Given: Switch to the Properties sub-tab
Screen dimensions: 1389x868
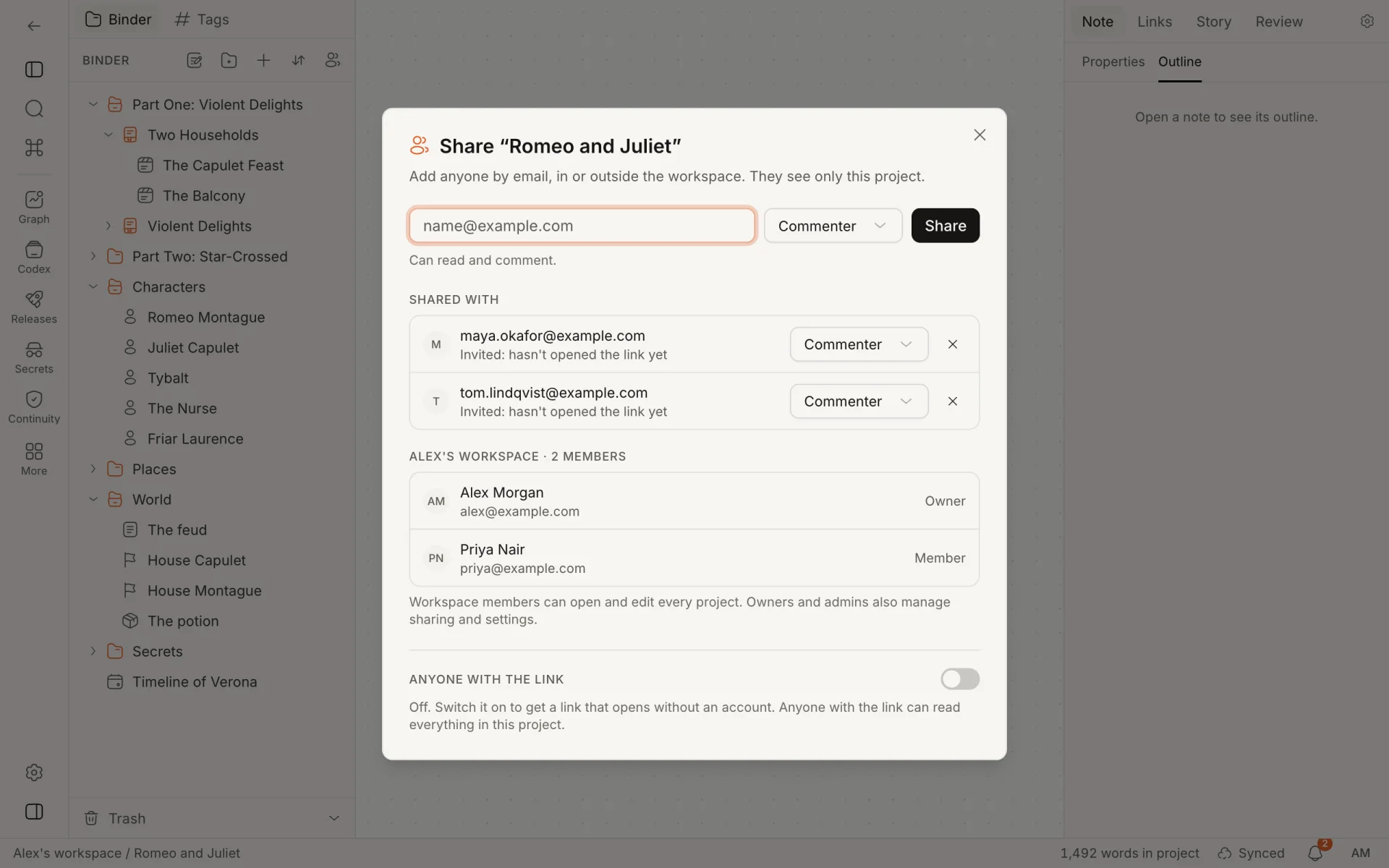Looking at the screenshot, I should pyautogui.click(x=1113, y=61).
